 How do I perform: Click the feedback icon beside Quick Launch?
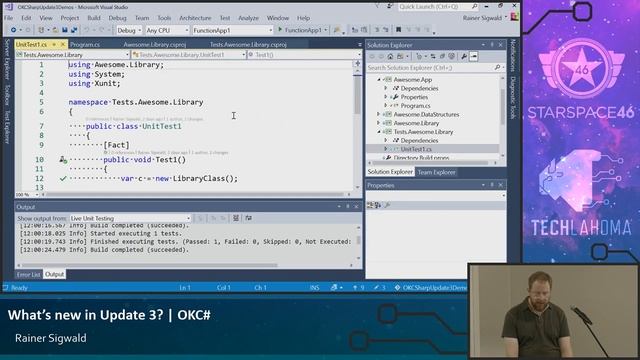pyautogui.click(x=390, y=7)
